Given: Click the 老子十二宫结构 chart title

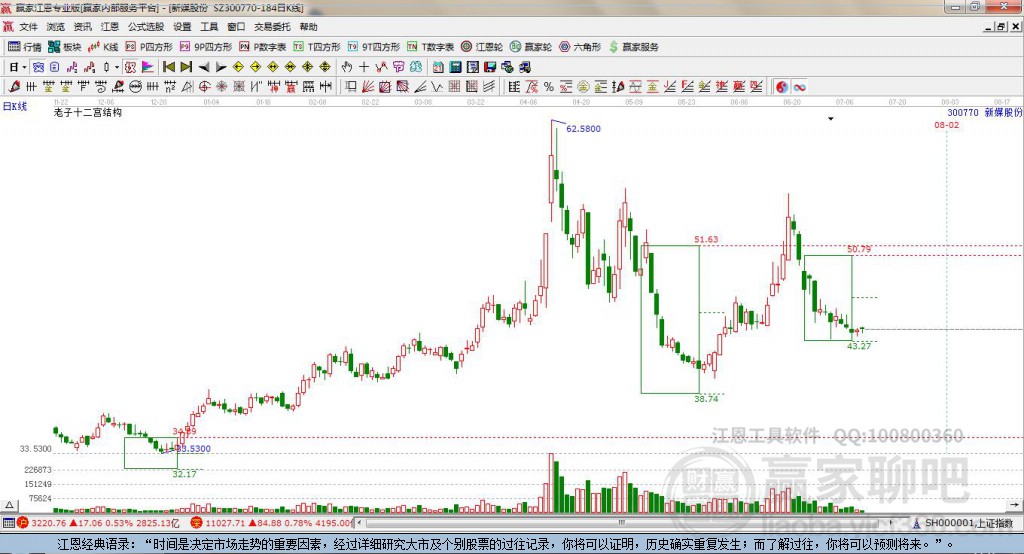Looking at the screenshot, I should tap(88, 112).
